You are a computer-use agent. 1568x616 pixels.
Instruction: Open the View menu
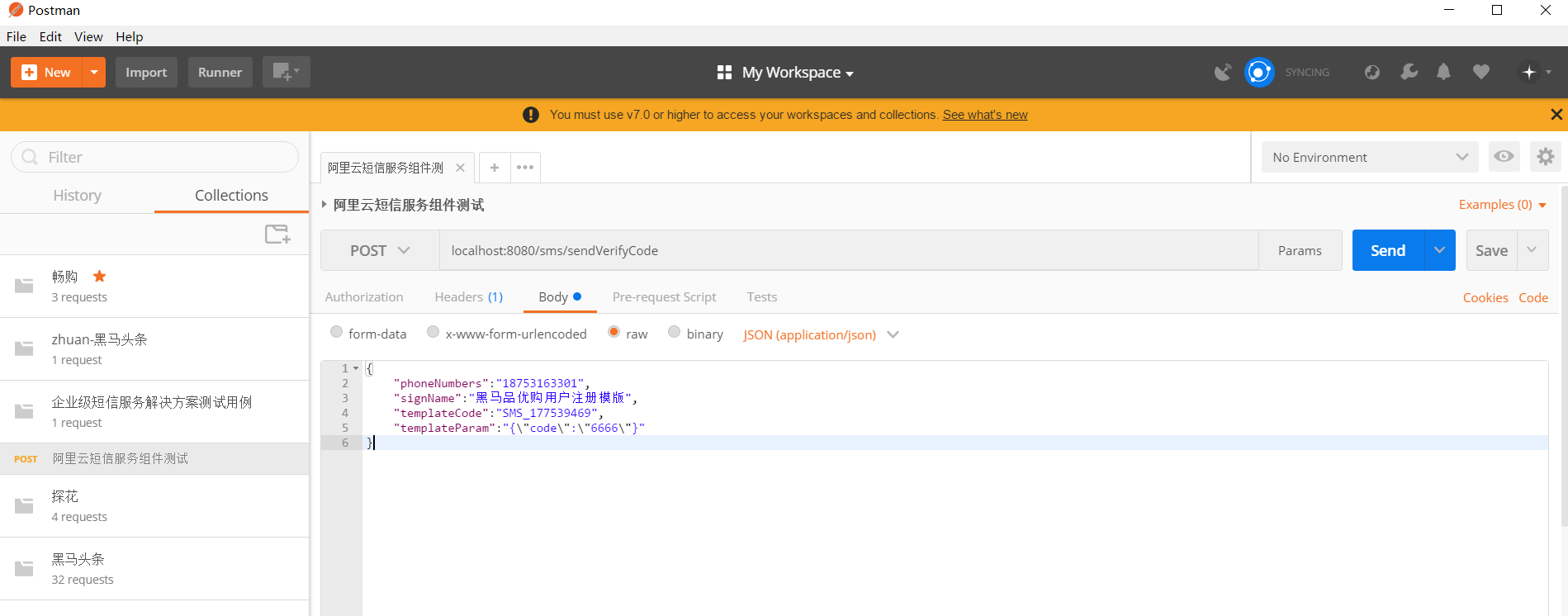(88, 36)
